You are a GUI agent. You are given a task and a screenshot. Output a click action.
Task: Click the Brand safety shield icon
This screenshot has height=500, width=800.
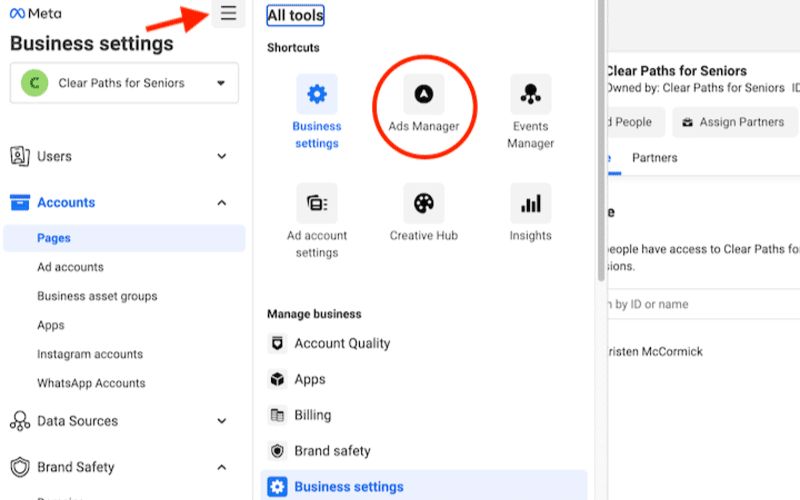[277, 451]
